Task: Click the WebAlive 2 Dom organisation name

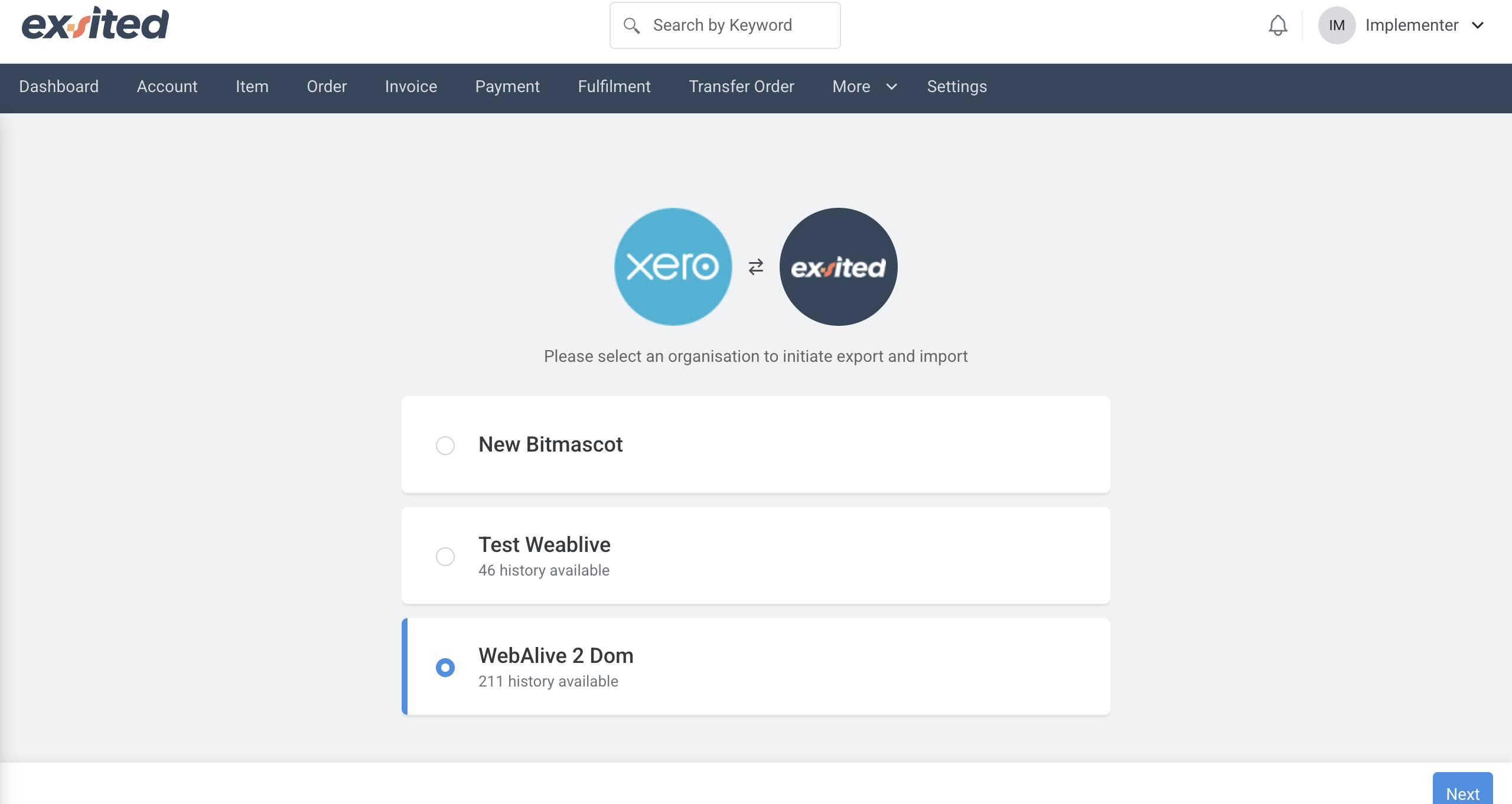Action: pos(556,655)
